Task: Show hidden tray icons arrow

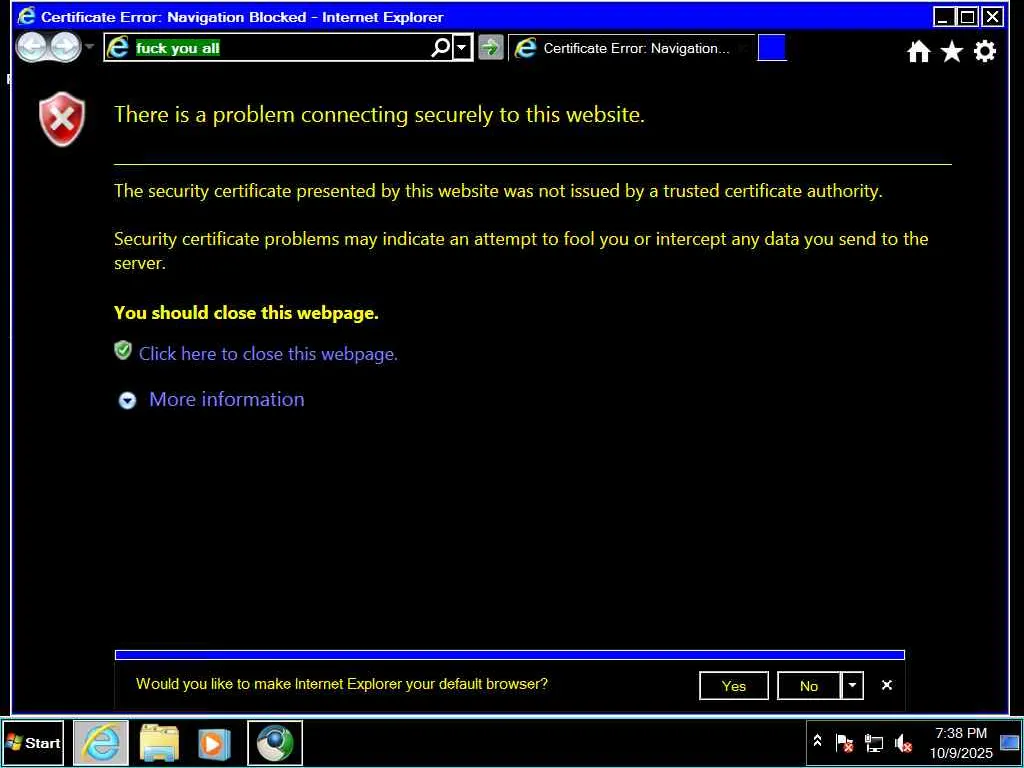Action: (817, 741)
